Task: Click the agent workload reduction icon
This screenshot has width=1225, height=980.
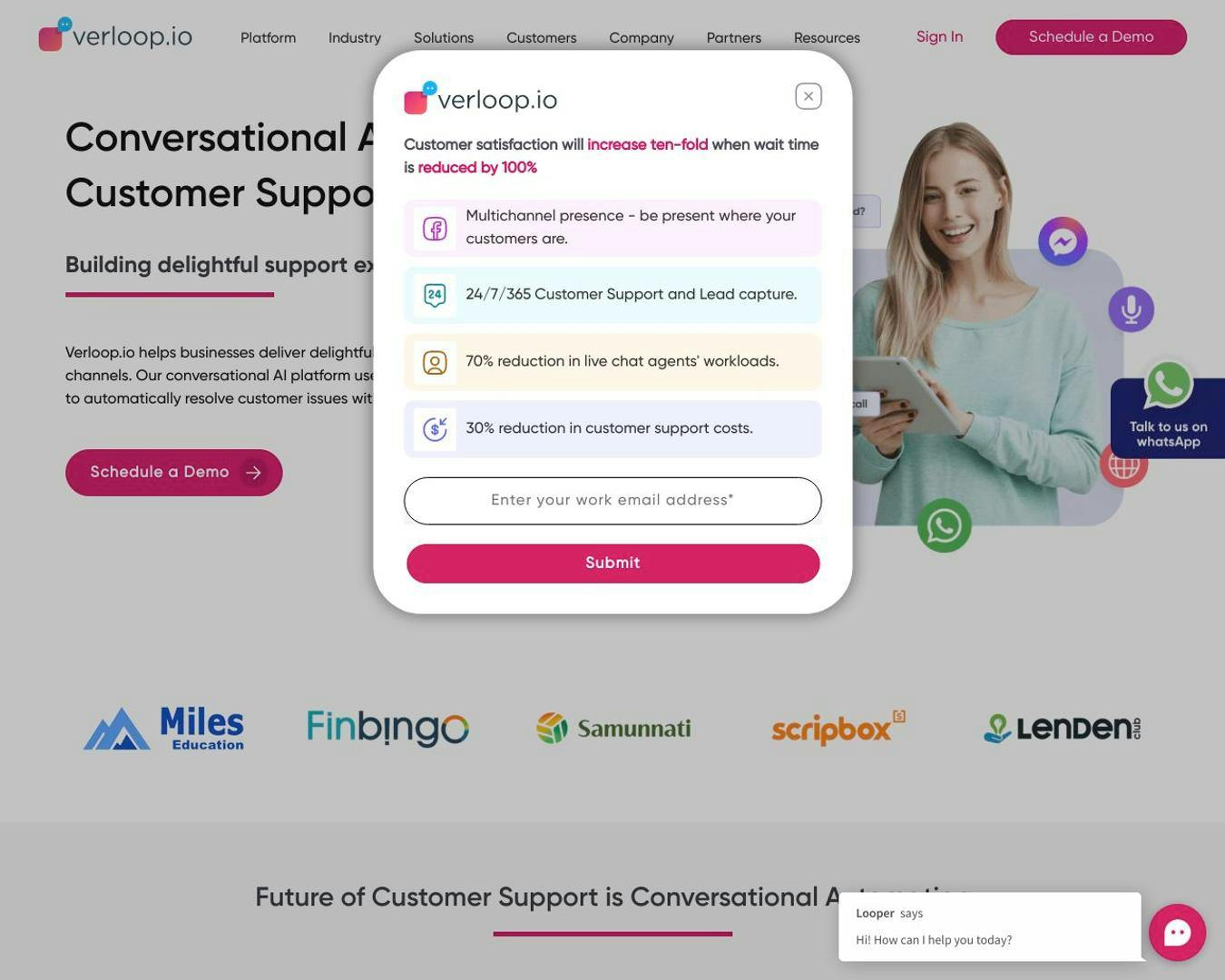Action: click(435, 362)
